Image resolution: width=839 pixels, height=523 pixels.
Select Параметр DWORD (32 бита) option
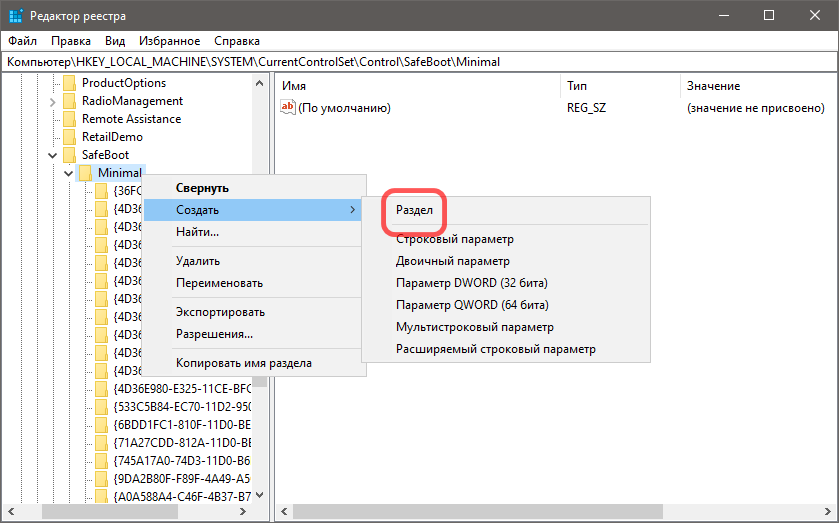coord(471,283)
